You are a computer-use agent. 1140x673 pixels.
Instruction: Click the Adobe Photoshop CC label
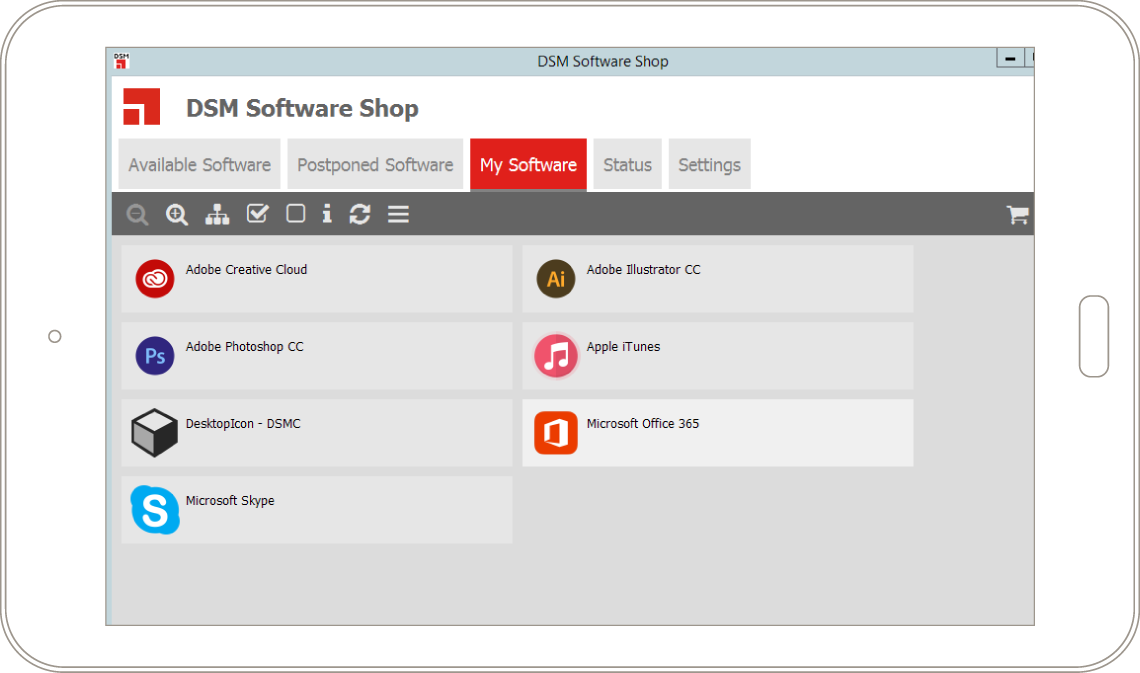(x=244, y=347)
